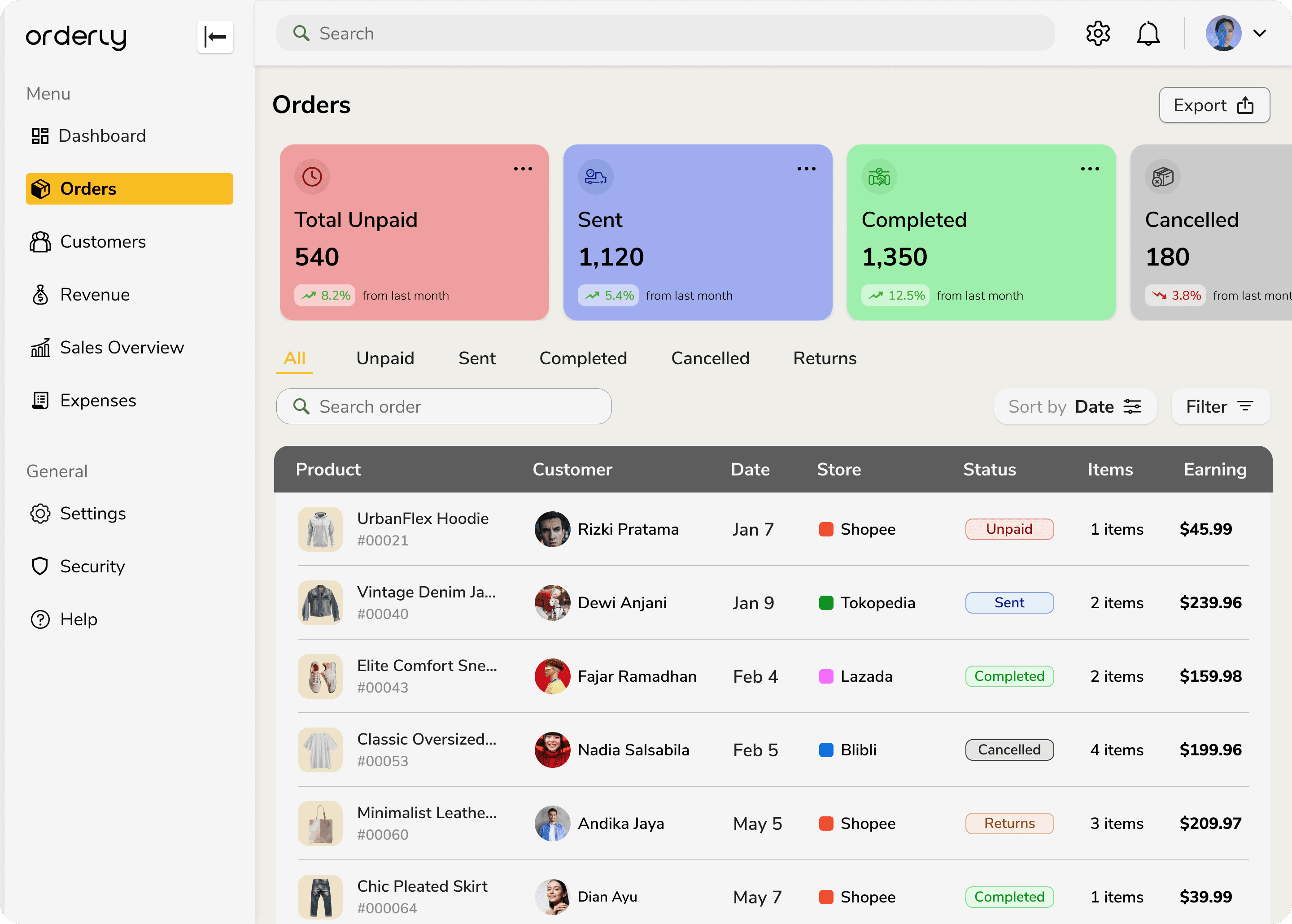The width and height of the screenshot is (1292, 924).
Task: Click the Export button
Action: coord(1214,105)
